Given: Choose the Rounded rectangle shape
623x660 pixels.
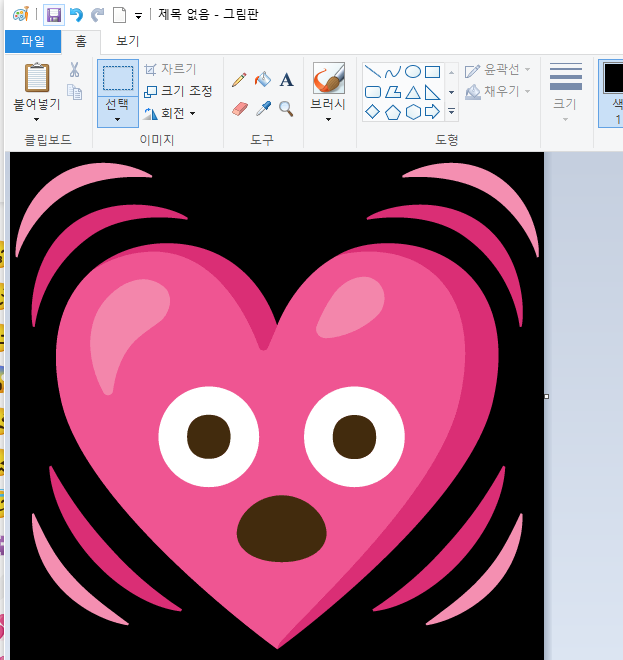Looking at the screenshot, I should [373, 92].
